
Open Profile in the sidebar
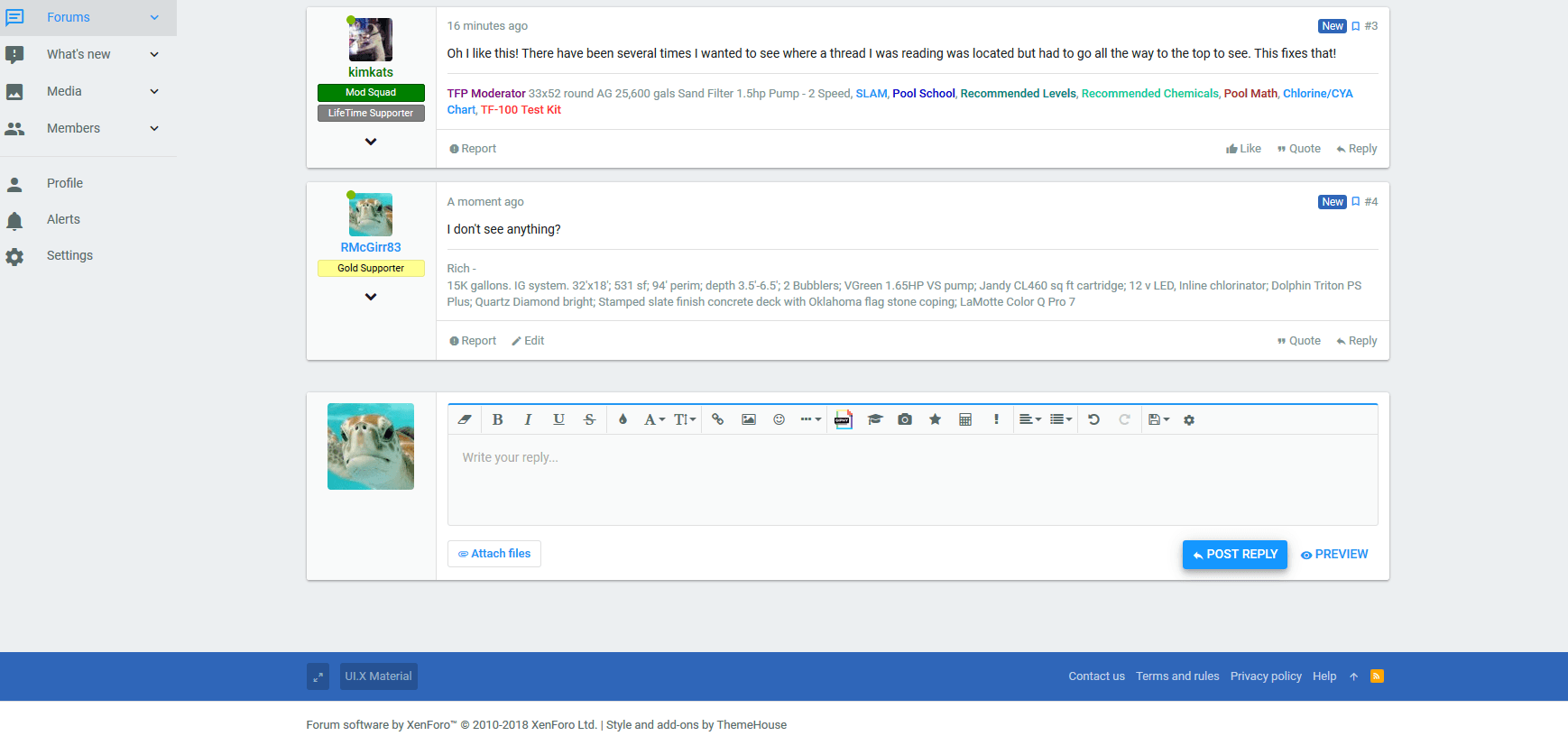(65, 183)
